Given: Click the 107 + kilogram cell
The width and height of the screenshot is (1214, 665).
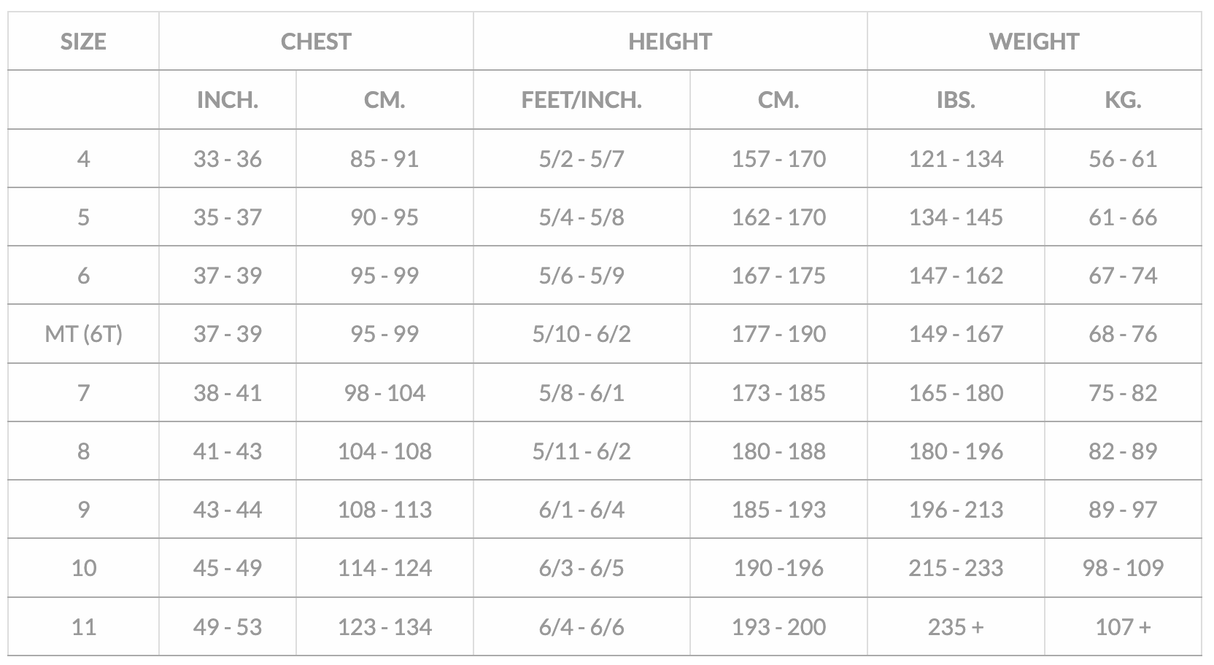Looking at the screenshot, I should [1123, 627].
